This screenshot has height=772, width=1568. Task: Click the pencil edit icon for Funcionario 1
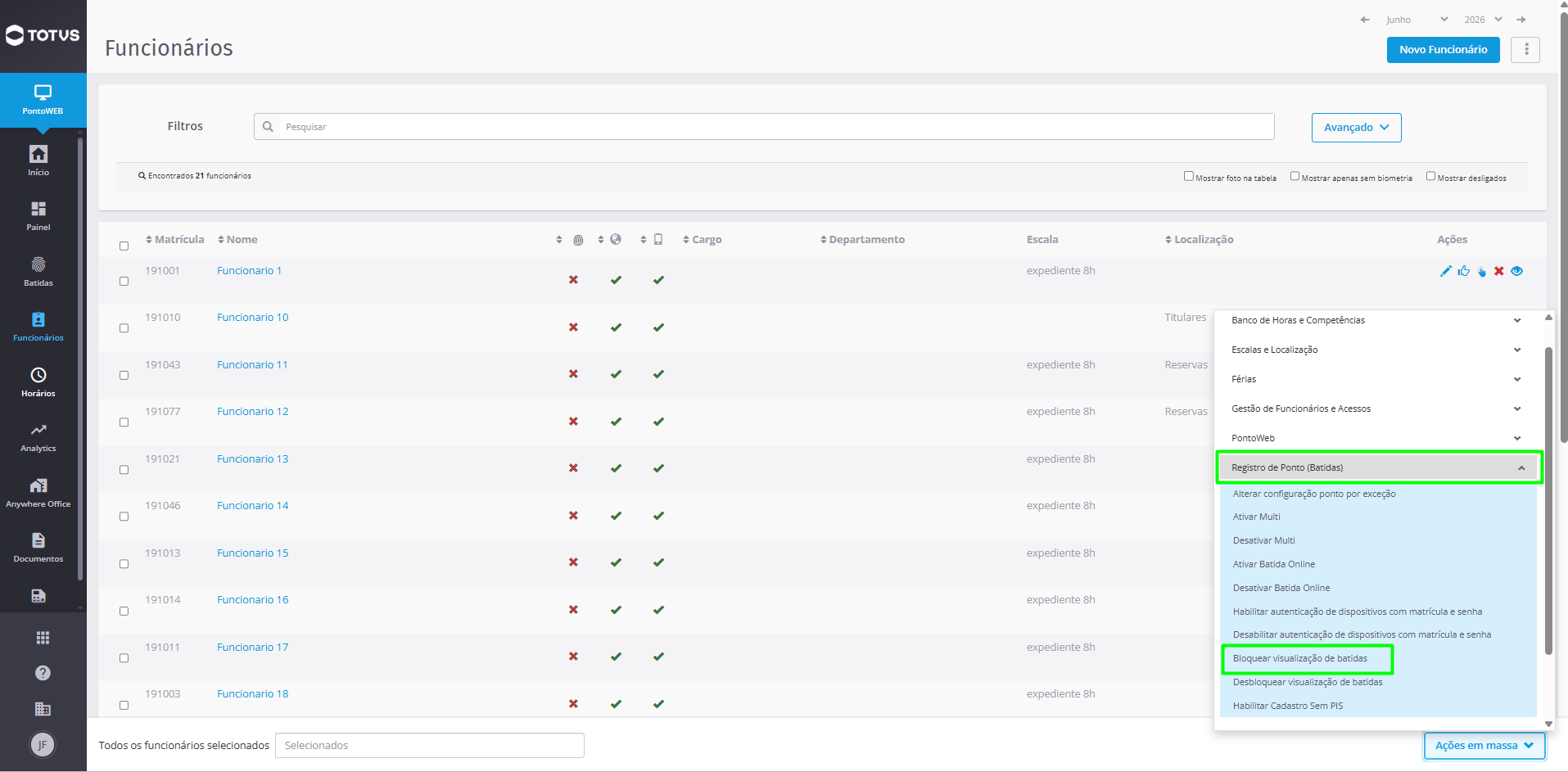coord(1445,271)
